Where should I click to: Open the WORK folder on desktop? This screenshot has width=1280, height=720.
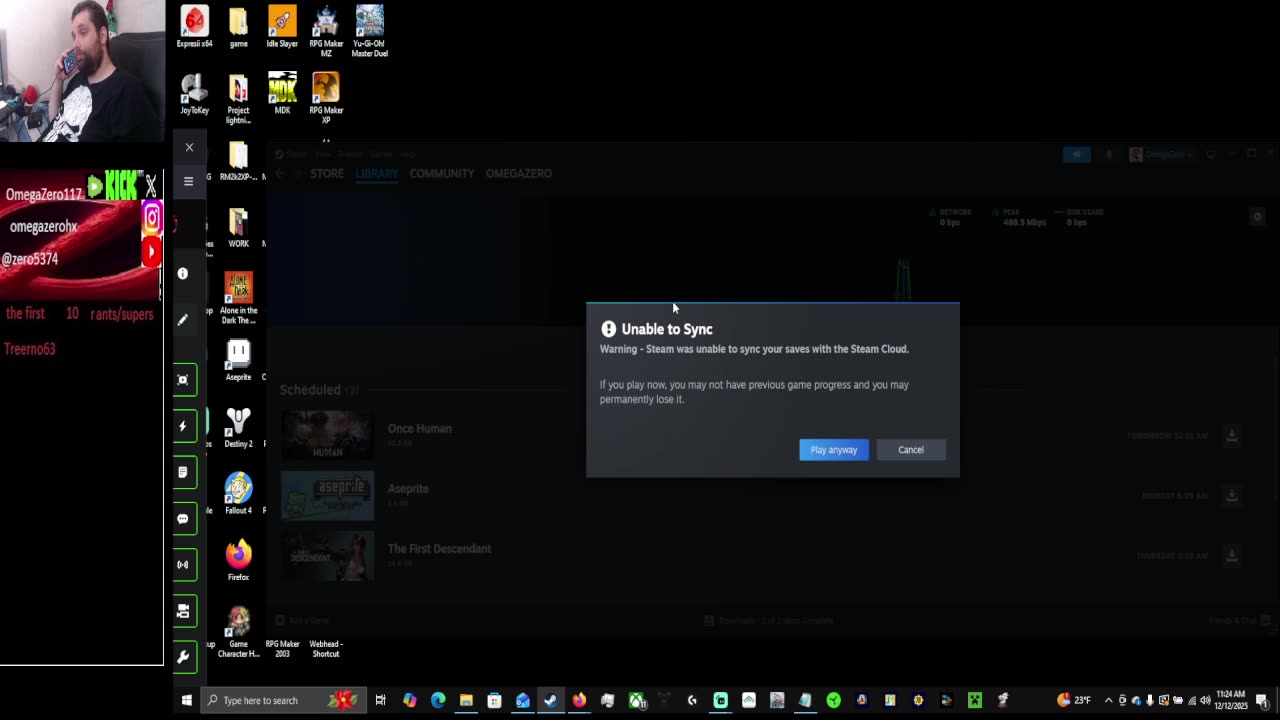(x=238, y=228)
